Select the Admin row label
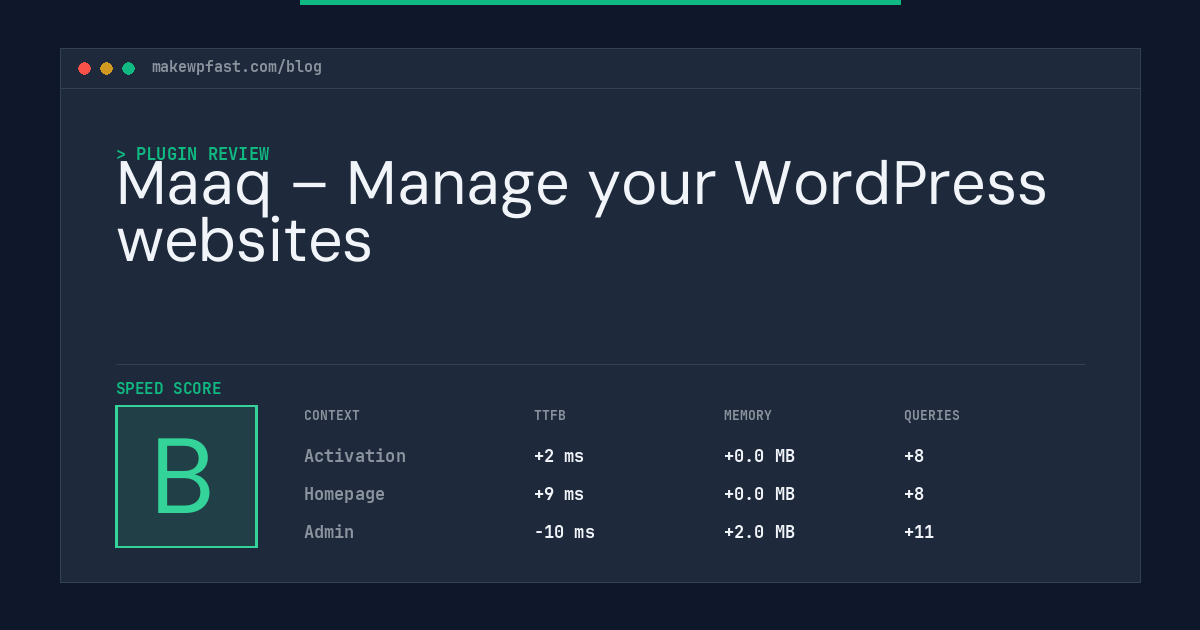The height and width of the screenshot is (630, 1200). pyautogui.click(x=329, y=532)
